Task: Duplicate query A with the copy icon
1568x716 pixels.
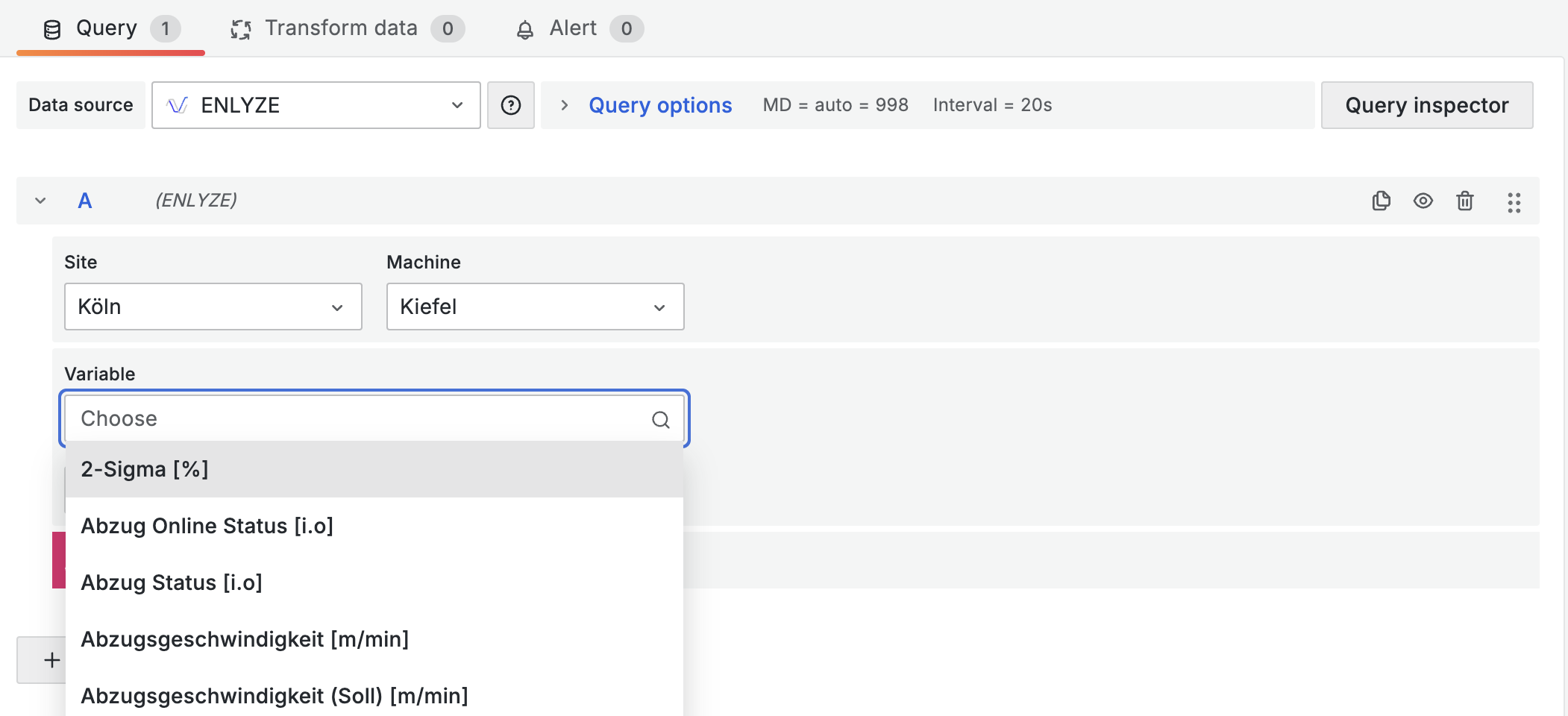Action: (x=1381, y=201)
